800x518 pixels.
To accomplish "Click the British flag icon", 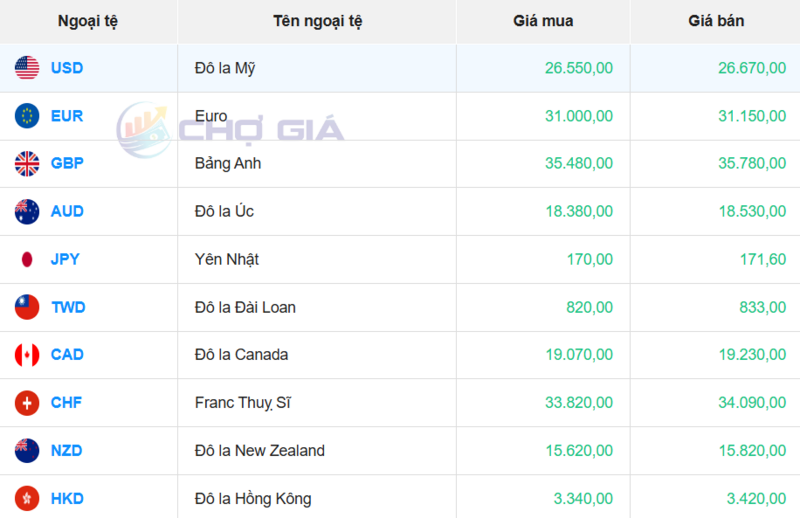I will pos(27,163).
